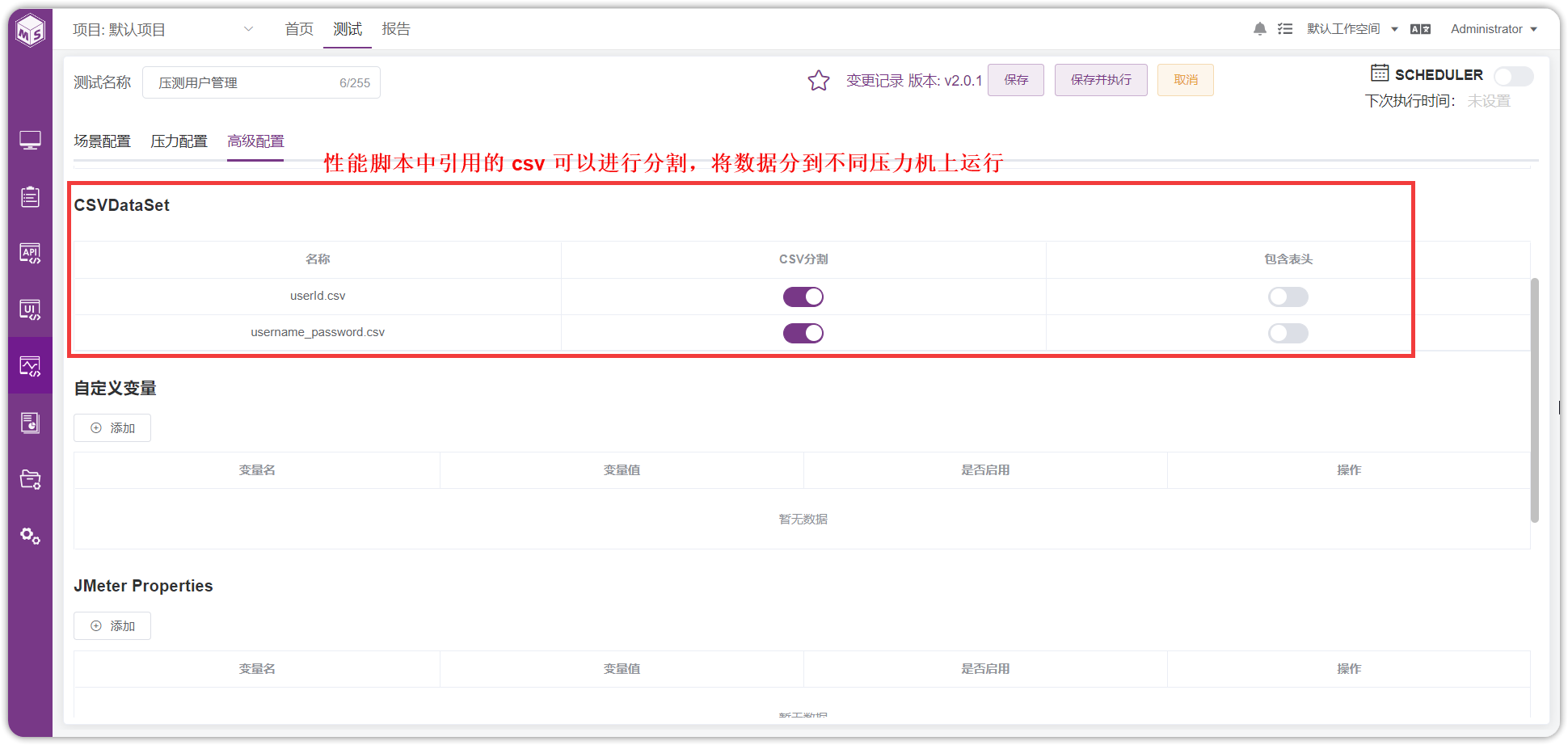
Task: Click 版本: v2.0.1 text
Action: [945, 81]
